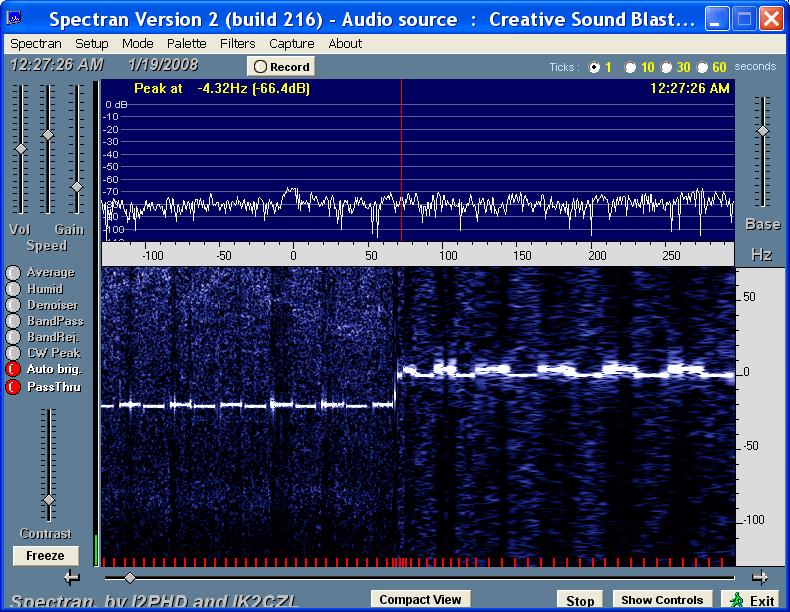The height and width of the screenshot is (612, 790).
Task: Open the Mode menu
Action: (138, 44)
